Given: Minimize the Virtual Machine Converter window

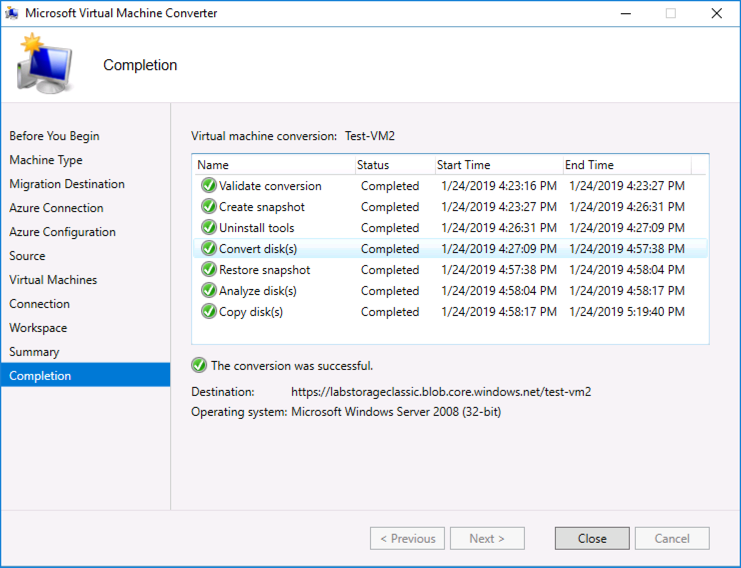Looking at the screenshot, I should [626, 13].
